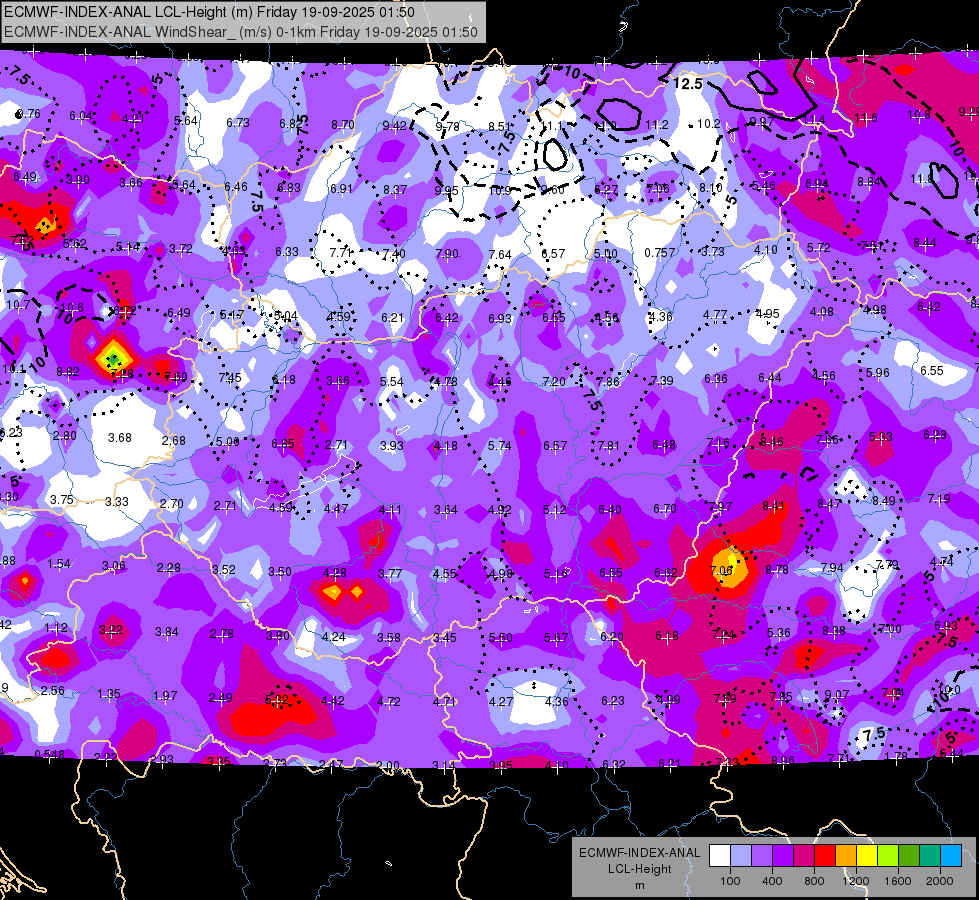Screen dimensions: 979x900
Task: Click the yellow legend color swatch
Action: coord(867,856)
